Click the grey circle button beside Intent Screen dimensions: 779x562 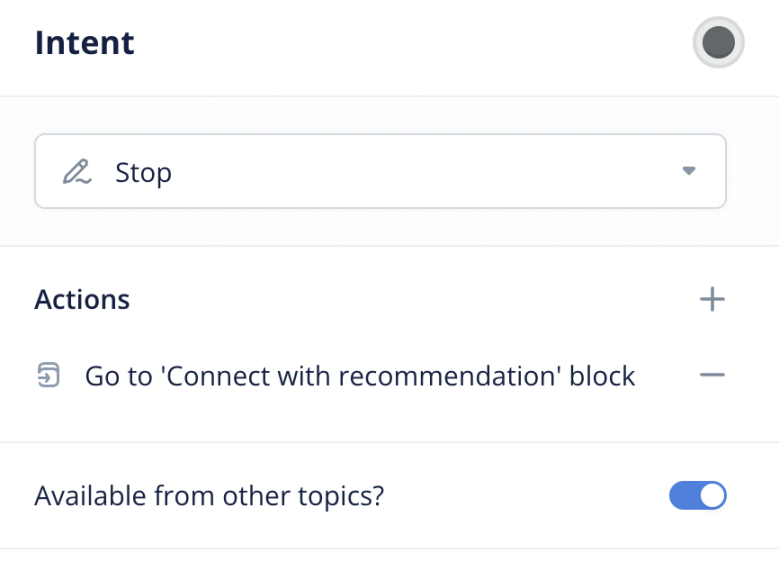tap(718, 43)
